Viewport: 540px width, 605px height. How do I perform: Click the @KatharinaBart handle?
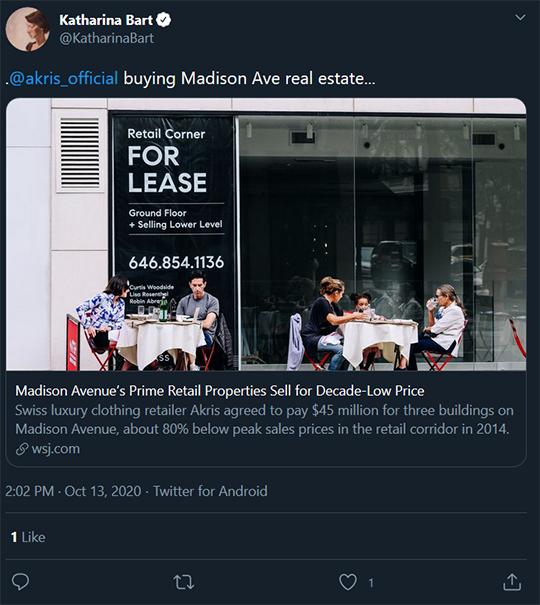[106, 38]
